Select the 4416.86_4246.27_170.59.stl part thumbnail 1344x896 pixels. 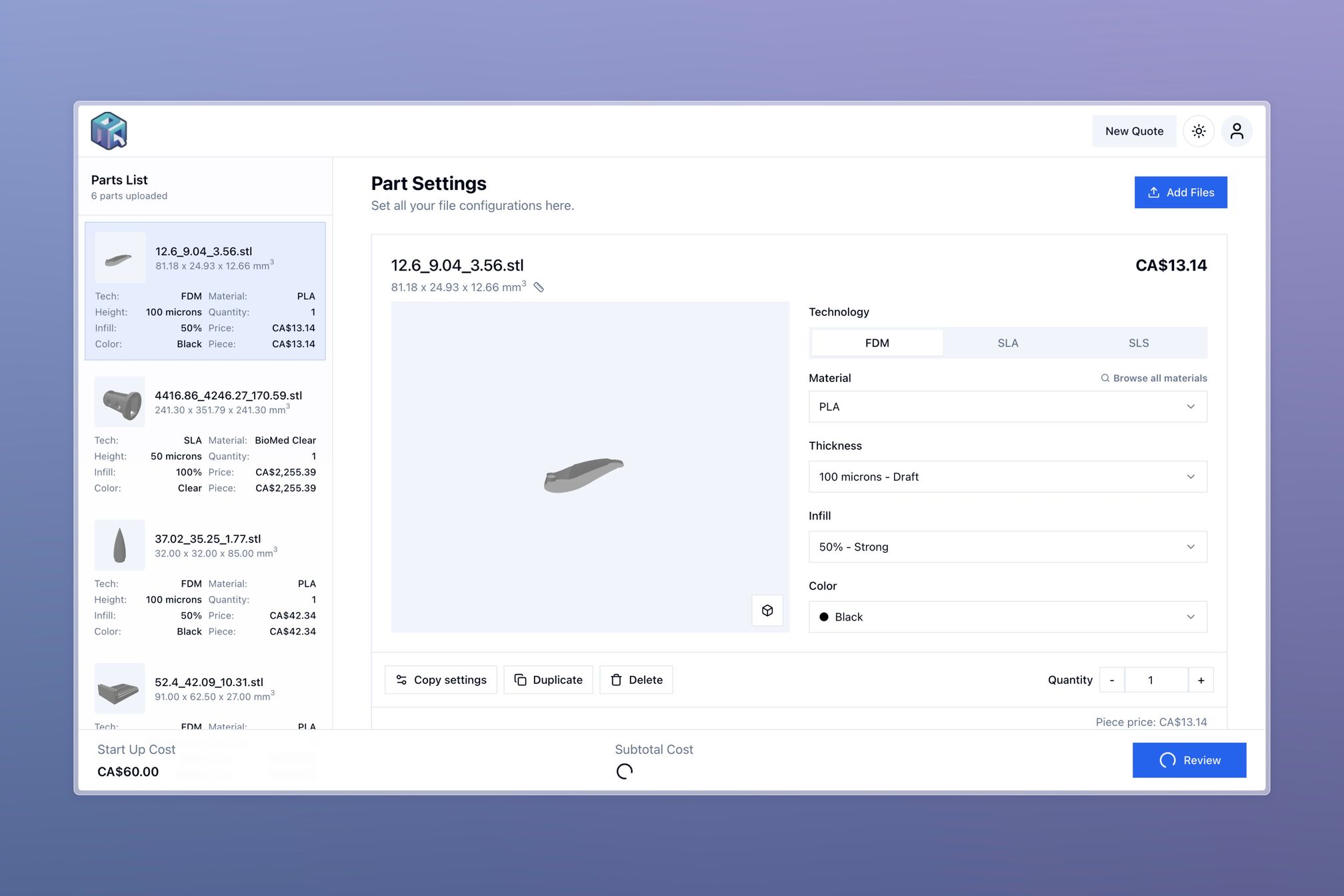click(120, 402)
